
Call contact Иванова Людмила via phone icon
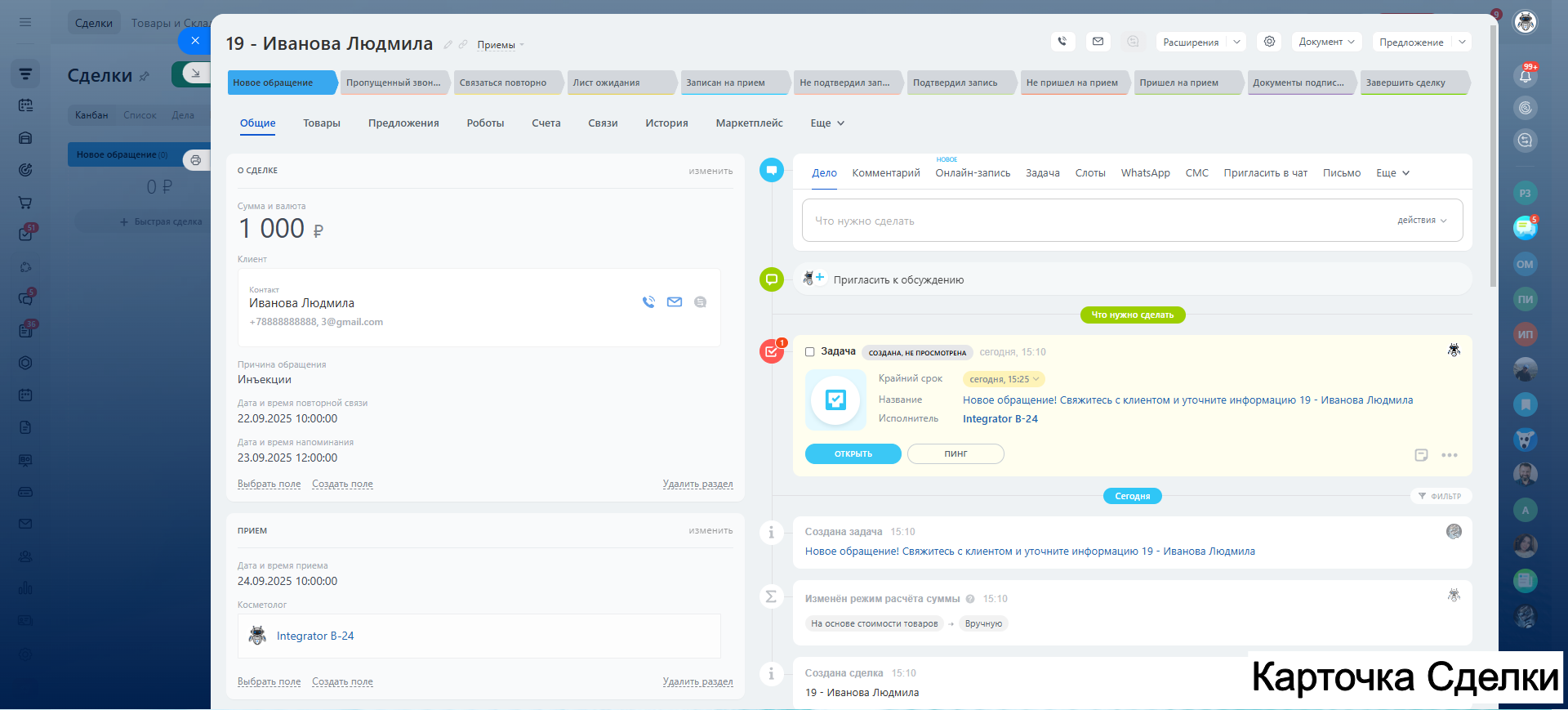click(648, 302)
